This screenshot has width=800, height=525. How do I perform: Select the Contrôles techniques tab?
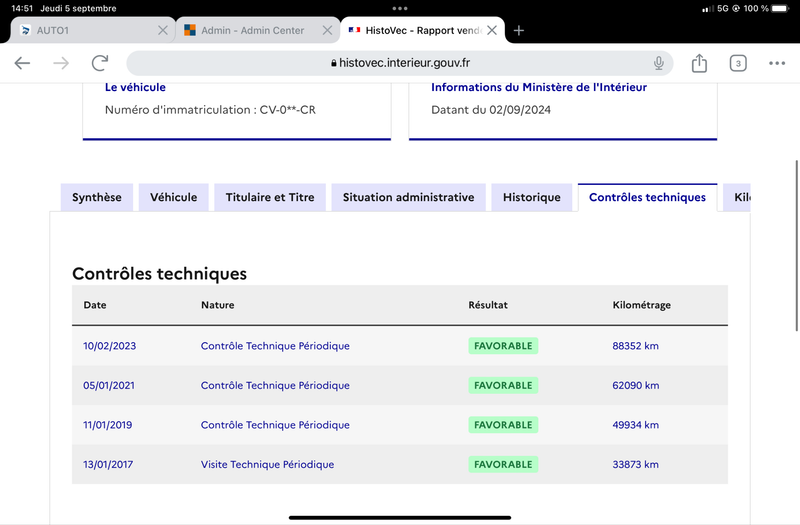pos(647,197)
